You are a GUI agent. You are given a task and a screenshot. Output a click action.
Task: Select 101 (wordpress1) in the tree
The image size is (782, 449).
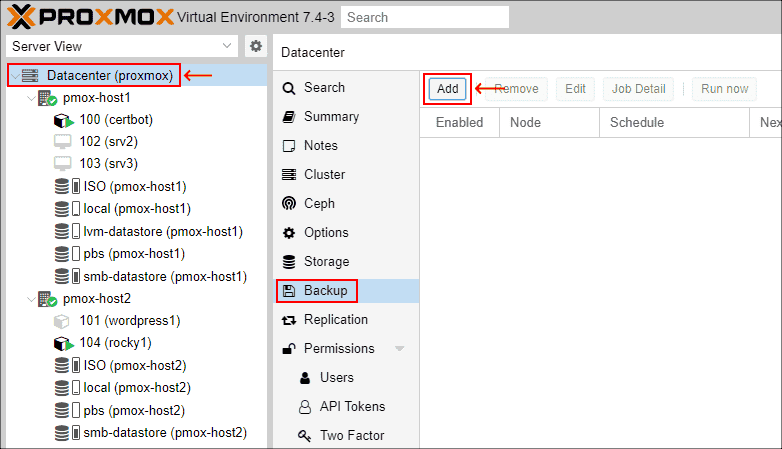pos(130,320)
